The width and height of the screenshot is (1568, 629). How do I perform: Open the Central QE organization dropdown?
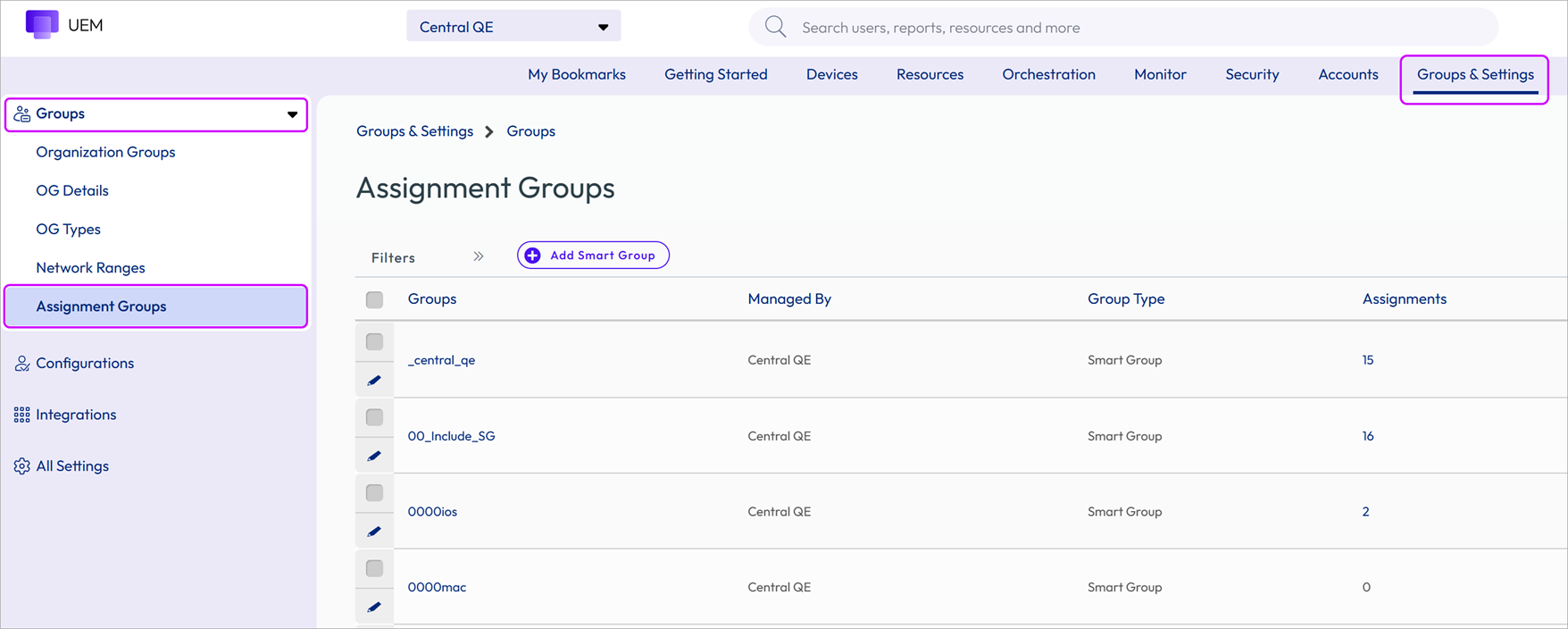[513, 27]
